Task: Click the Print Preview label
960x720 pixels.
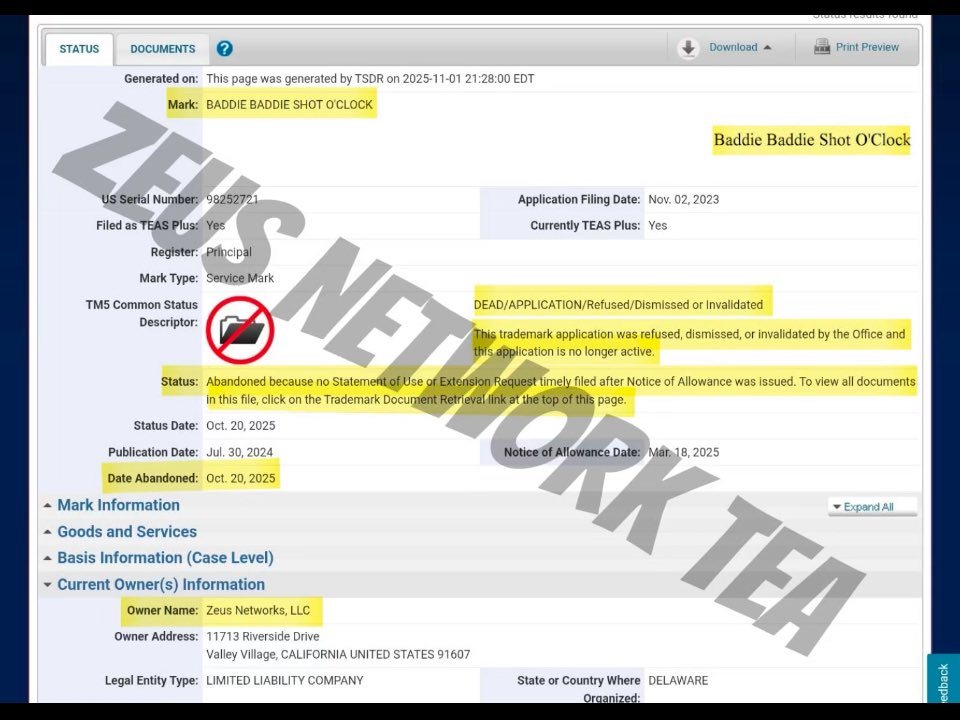Action: 866,47
